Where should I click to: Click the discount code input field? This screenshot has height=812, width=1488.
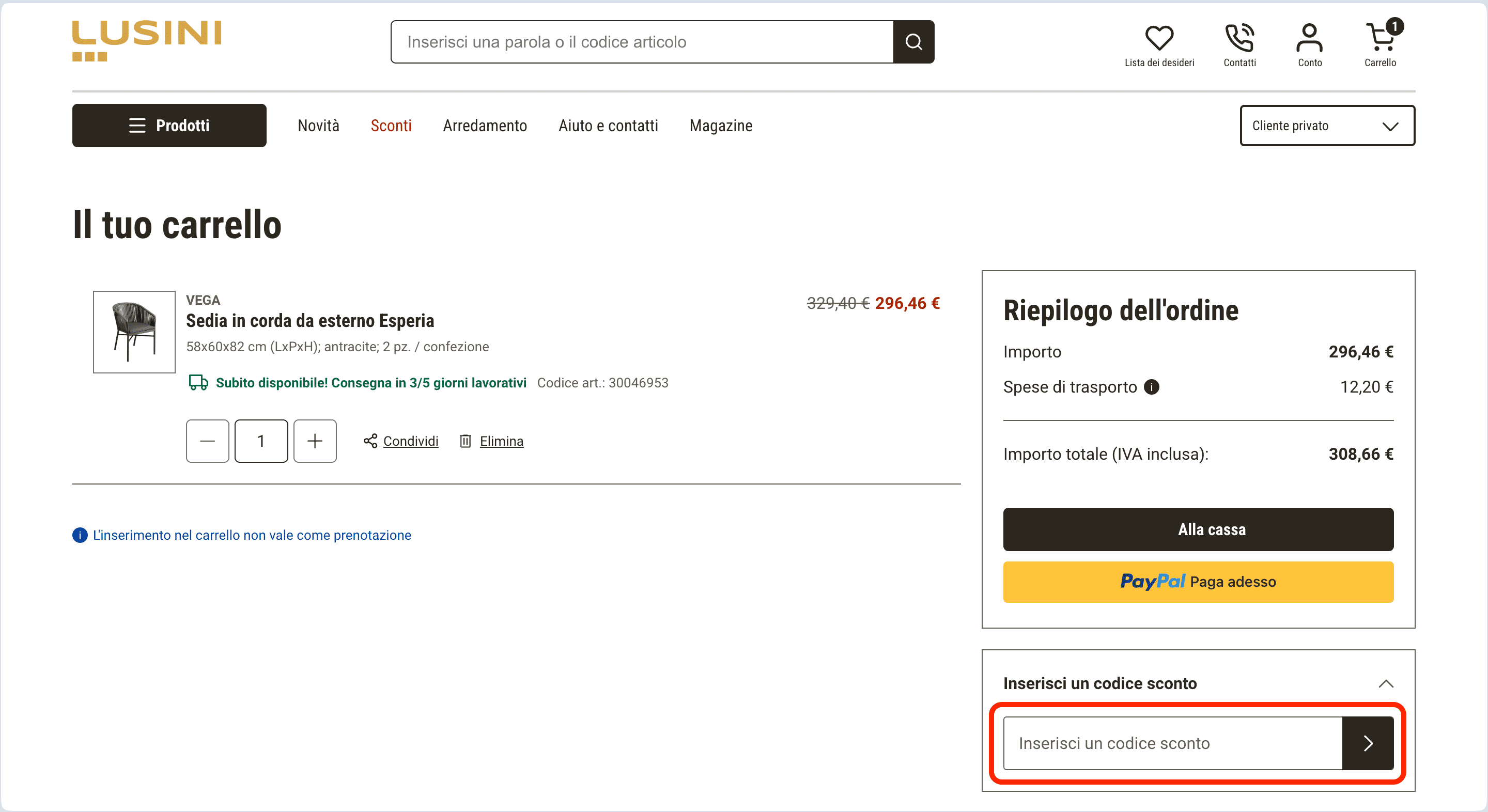1173,743
